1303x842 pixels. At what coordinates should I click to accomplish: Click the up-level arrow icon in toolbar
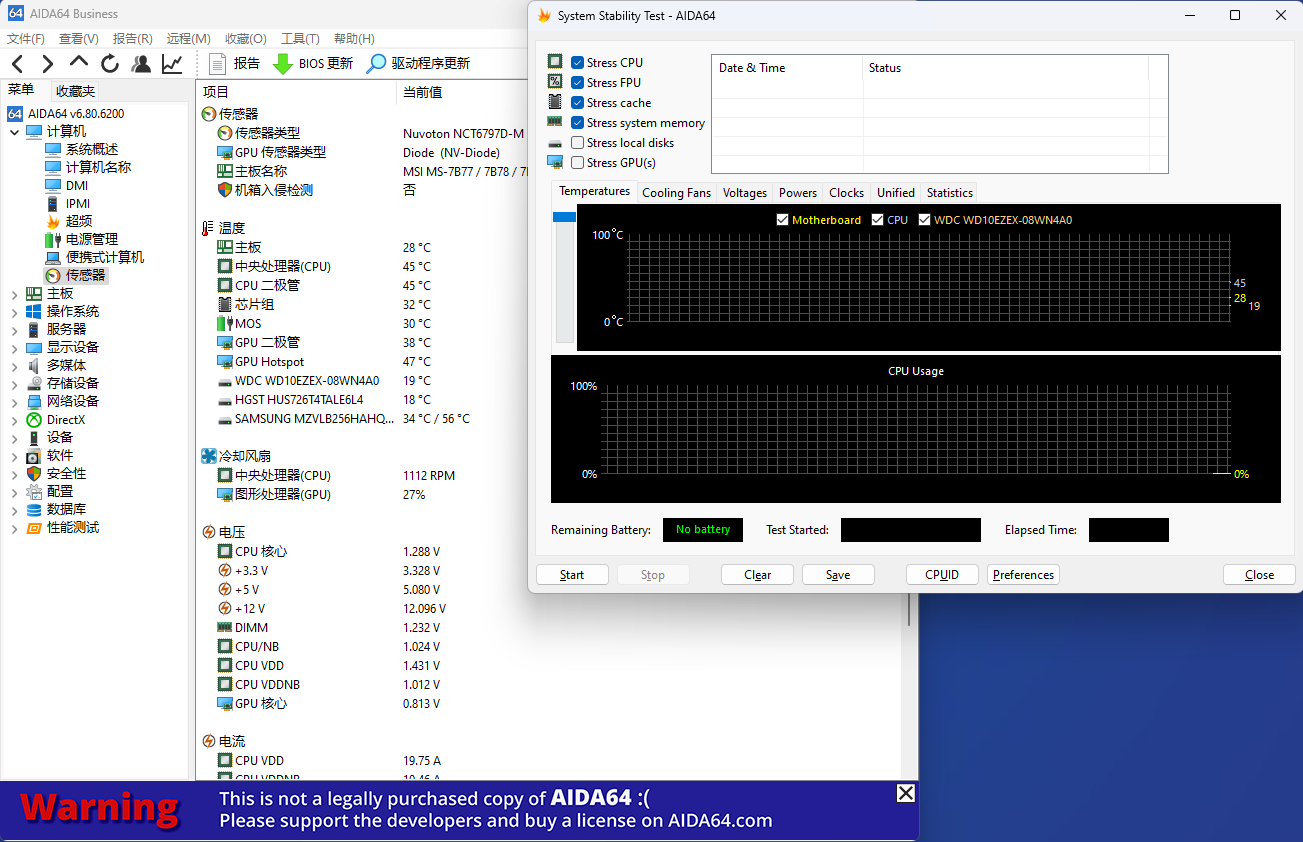[x=78, y=62]
